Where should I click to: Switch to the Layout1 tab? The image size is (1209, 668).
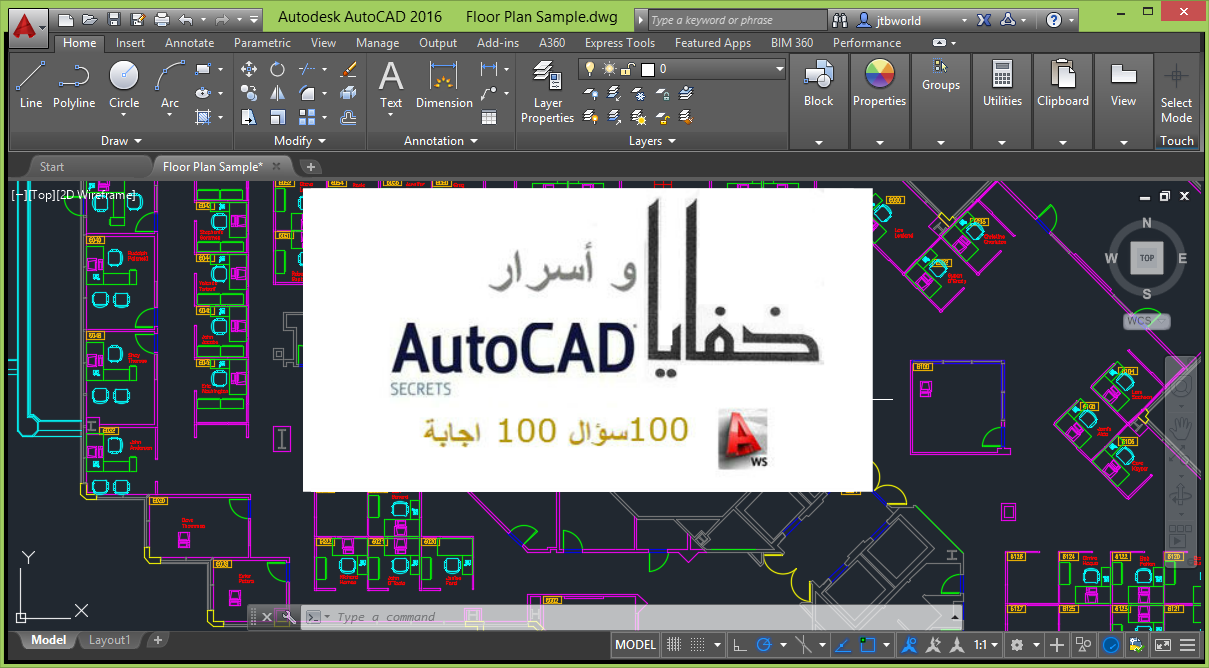tap(109, 640)
